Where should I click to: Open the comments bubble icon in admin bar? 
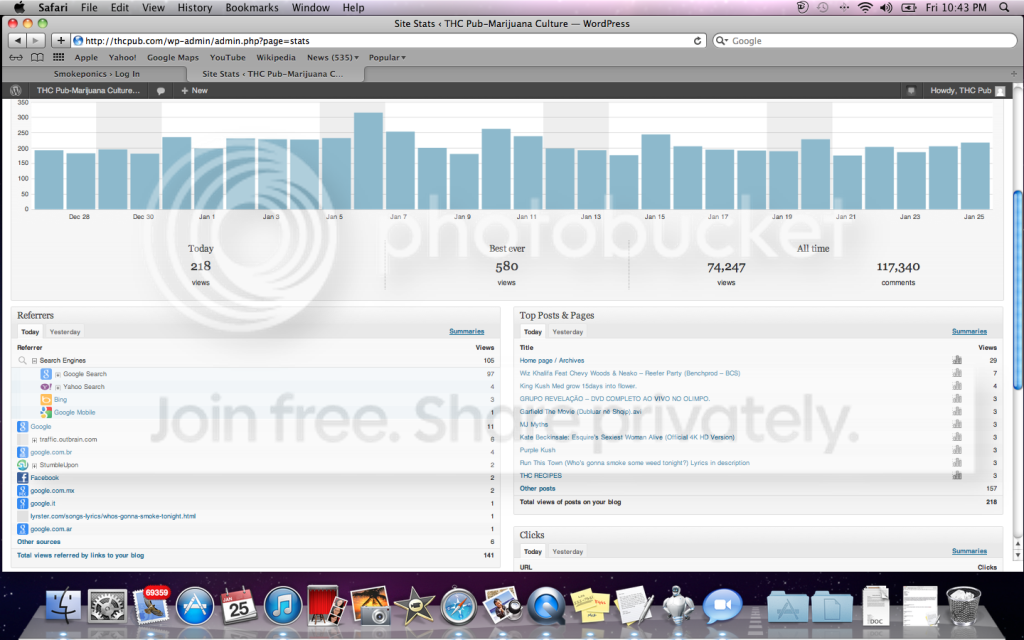pyautogui.click(x=161, y=91)
